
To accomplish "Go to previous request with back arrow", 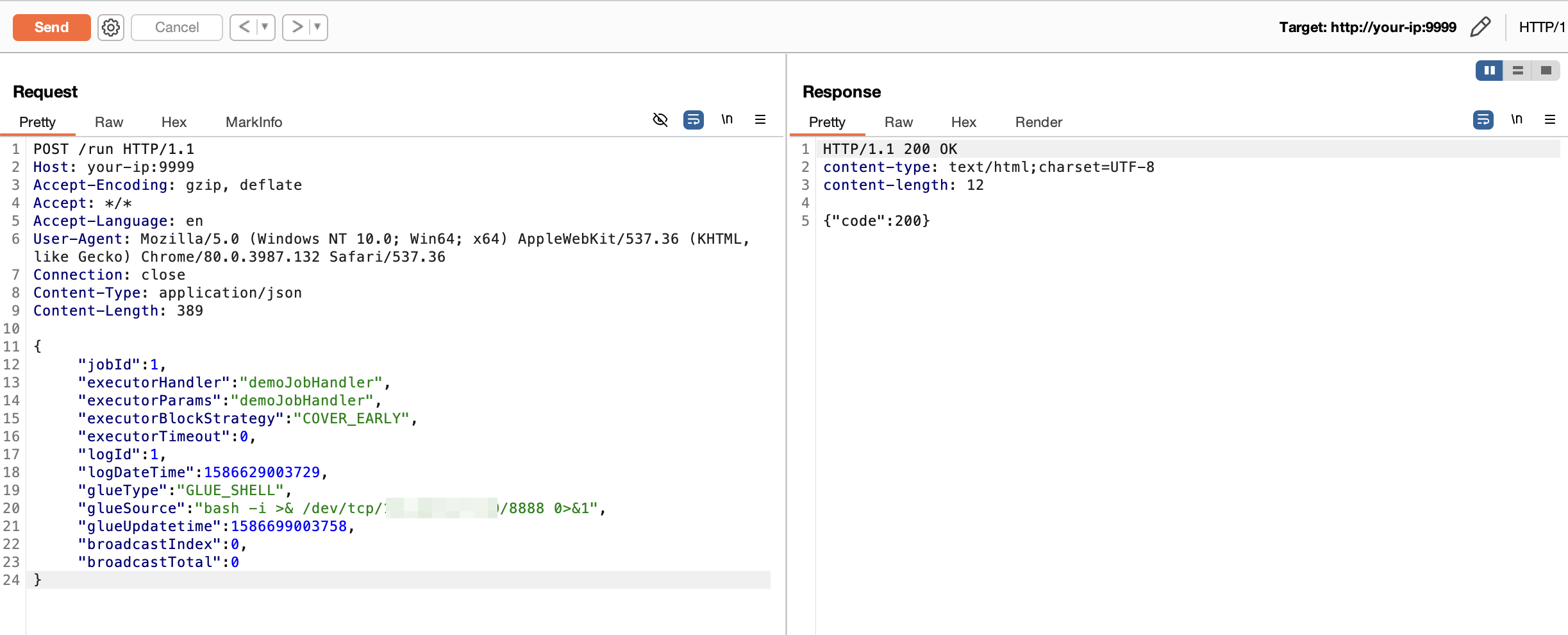I will coord(244,27).
